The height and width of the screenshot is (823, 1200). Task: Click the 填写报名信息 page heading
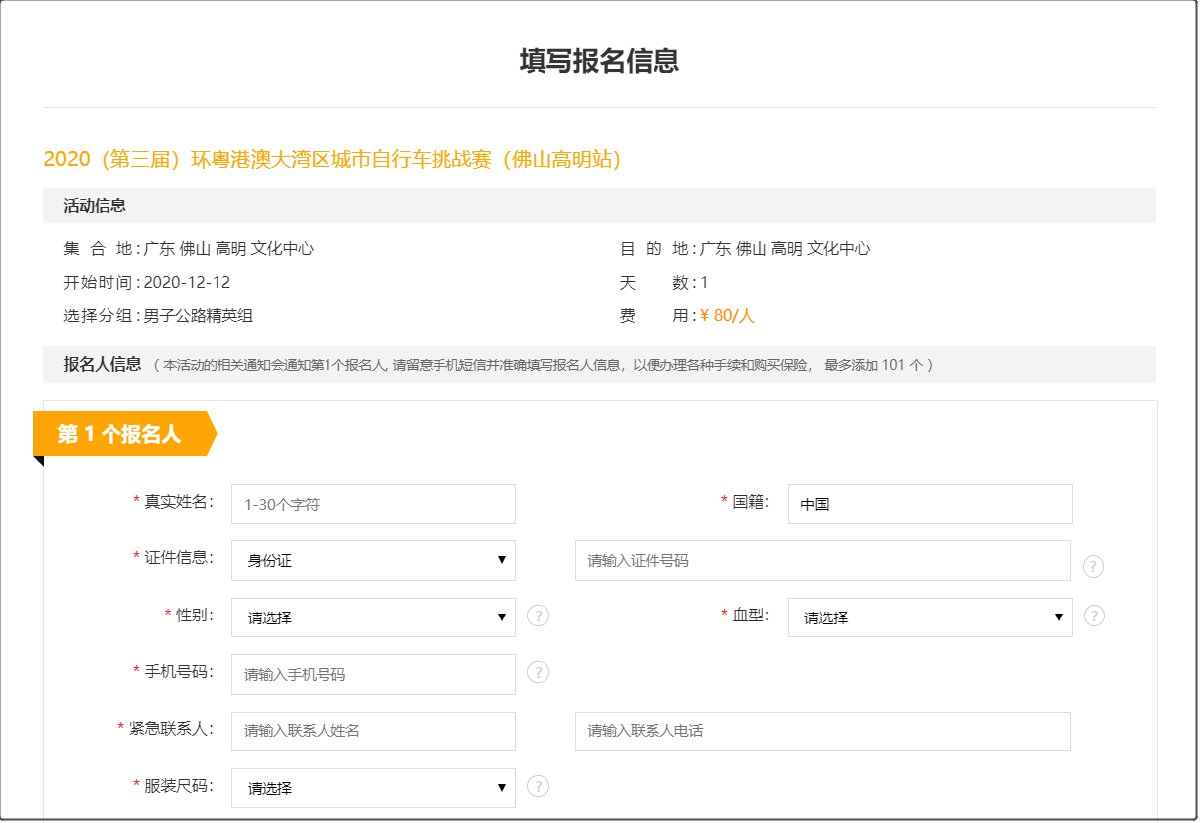(599, 61)
